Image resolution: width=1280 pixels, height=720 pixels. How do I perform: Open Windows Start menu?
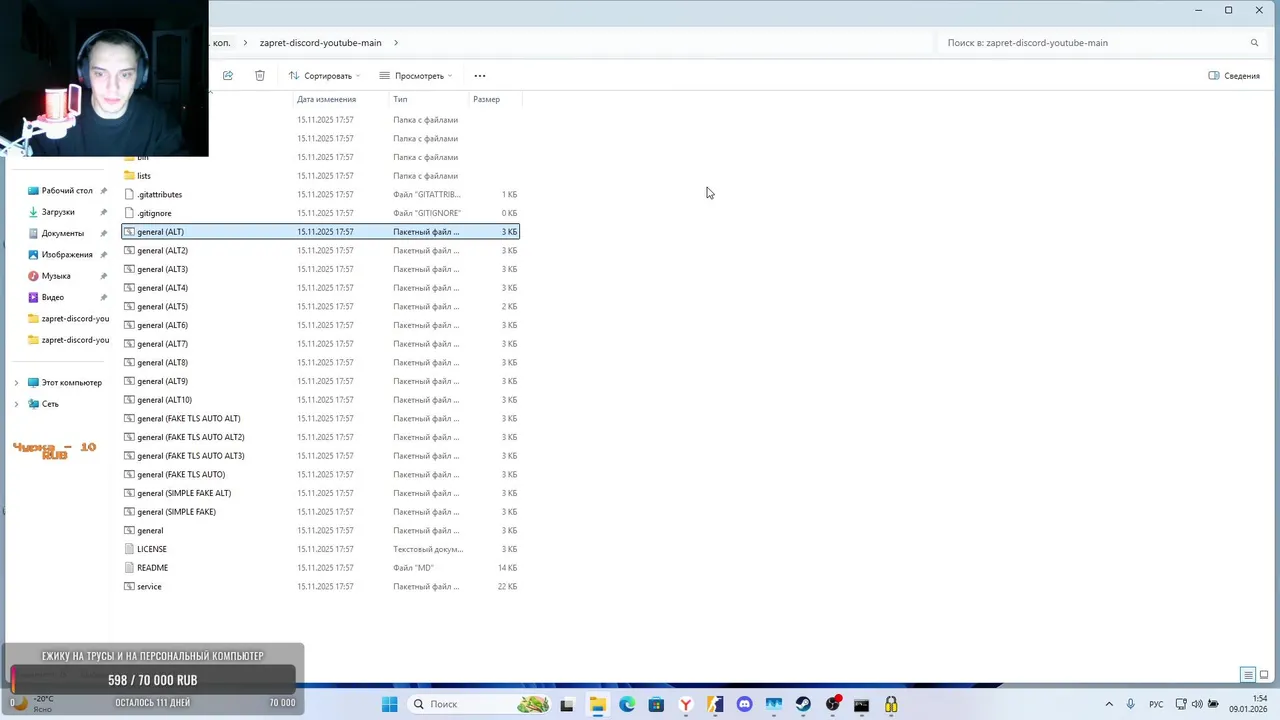[x=390, y=705]
